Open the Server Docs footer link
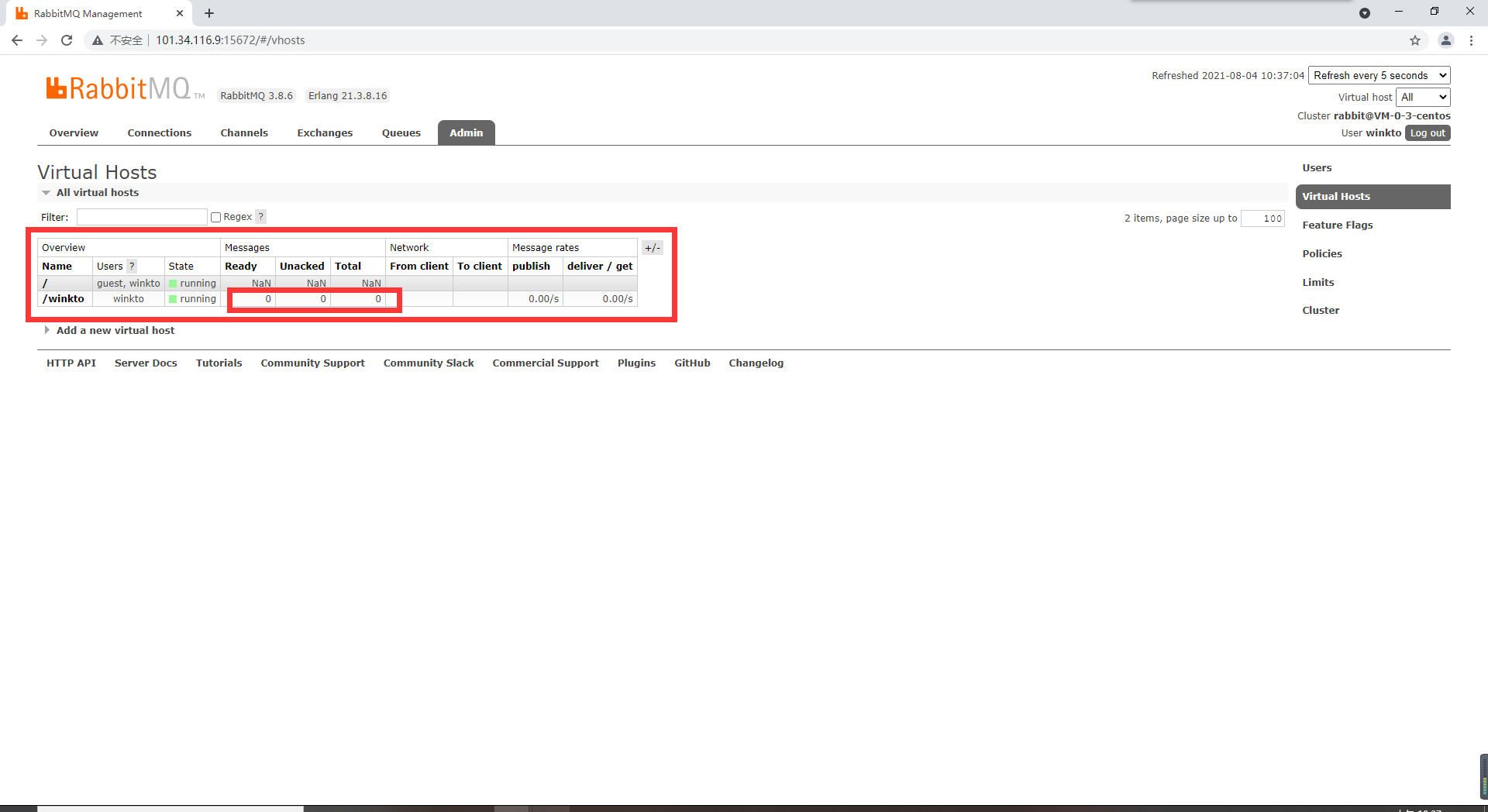 [x=146, y=363]
